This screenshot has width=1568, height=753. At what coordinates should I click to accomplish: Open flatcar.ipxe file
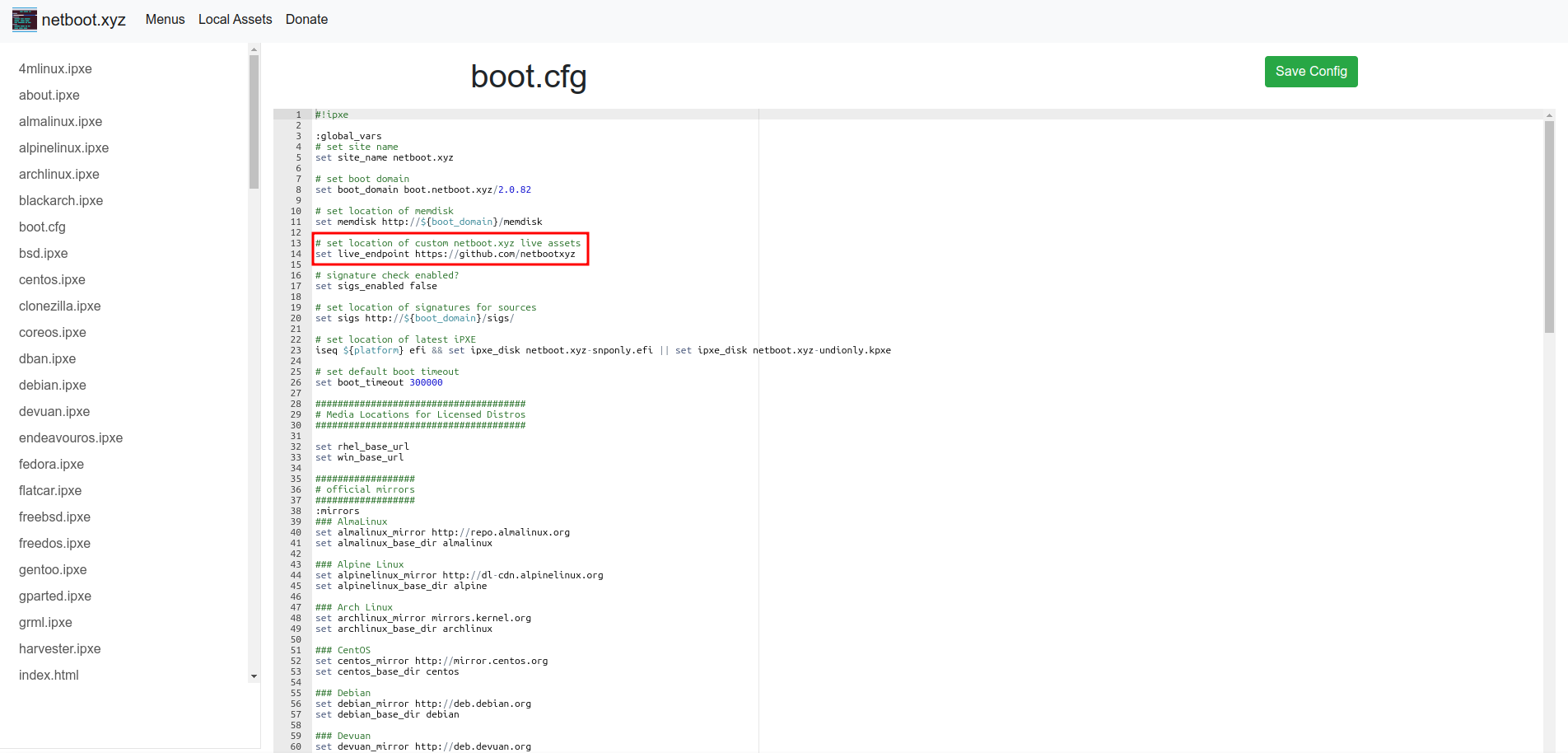[50, 490]
